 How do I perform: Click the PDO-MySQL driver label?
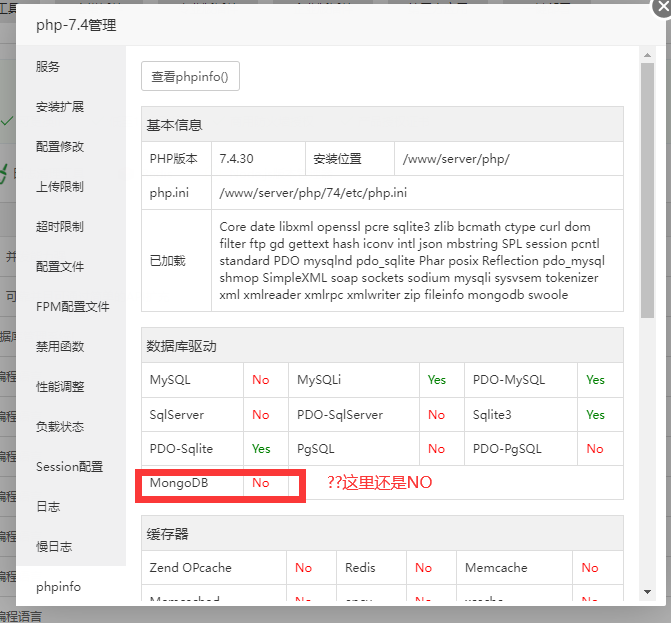pyautogui.click(x=509, y=380)
